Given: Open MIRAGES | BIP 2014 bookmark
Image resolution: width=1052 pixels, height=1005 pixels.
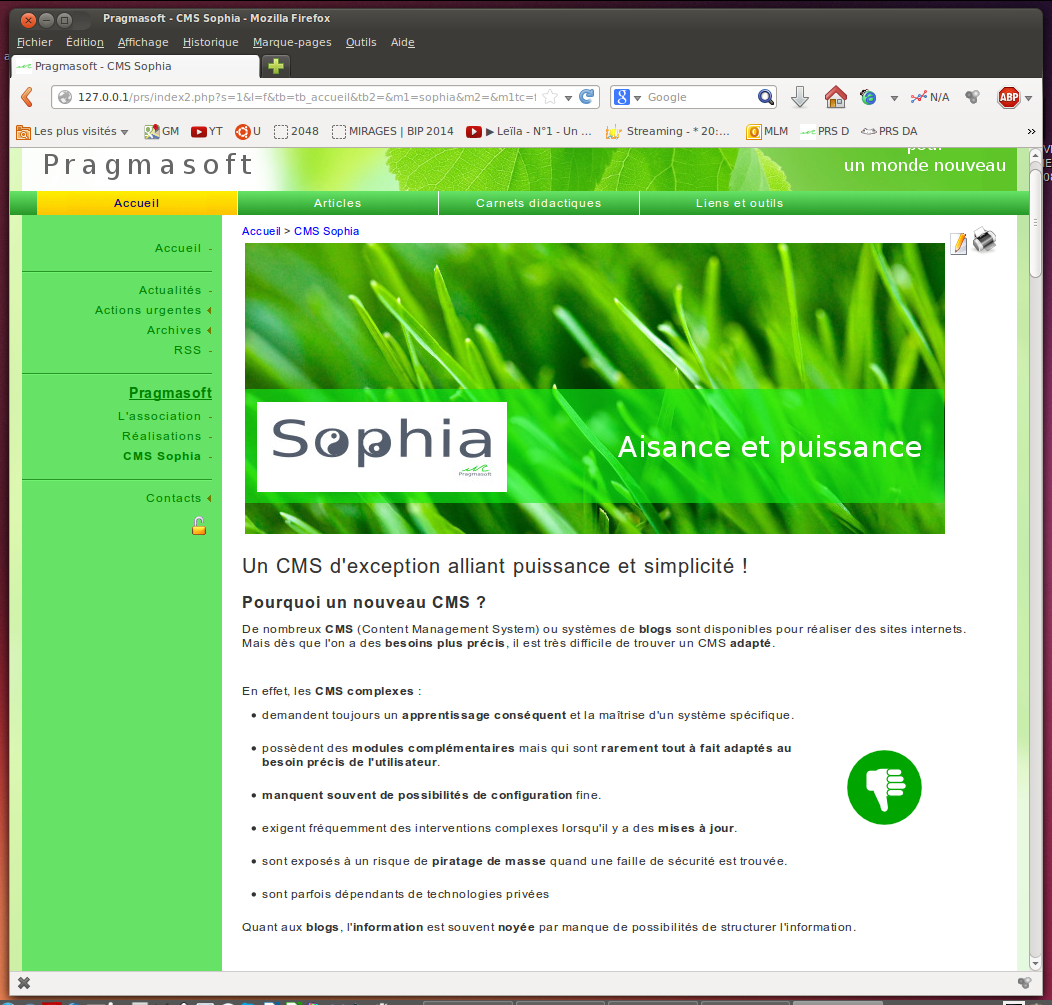Looking at the screenshot, I should coord(392,131).
